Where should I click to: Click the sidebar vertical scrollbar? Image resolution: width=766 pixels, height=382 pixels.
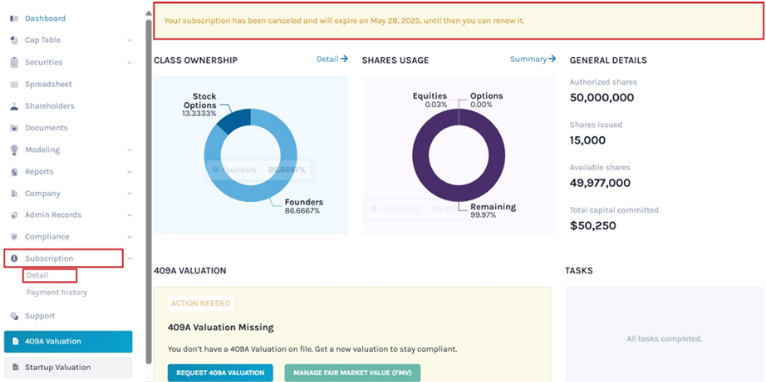[149, 191]
